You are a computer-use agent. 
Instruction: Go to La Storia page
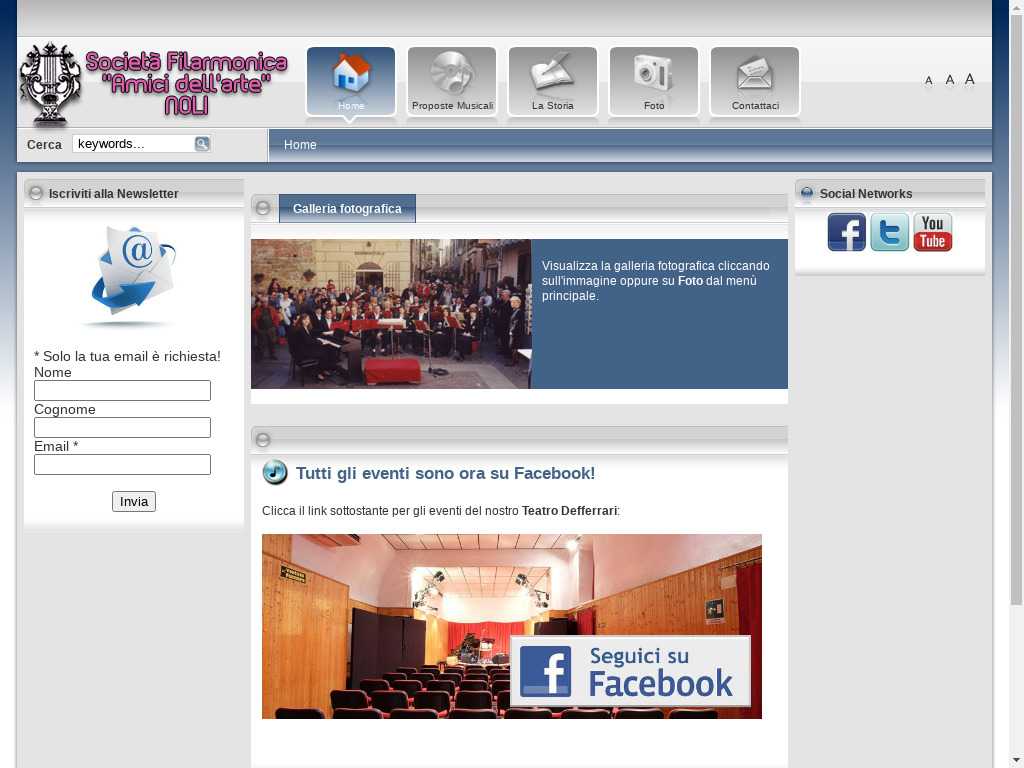552,82
